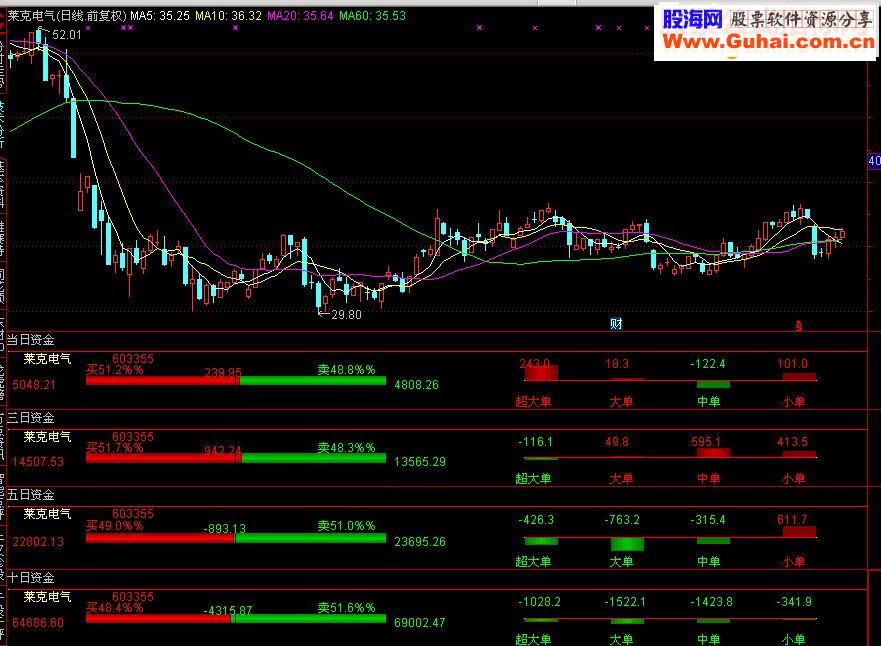Click the MA20: 35.64 indicator label
Screen dimensions: 881x646
point(300,16)
